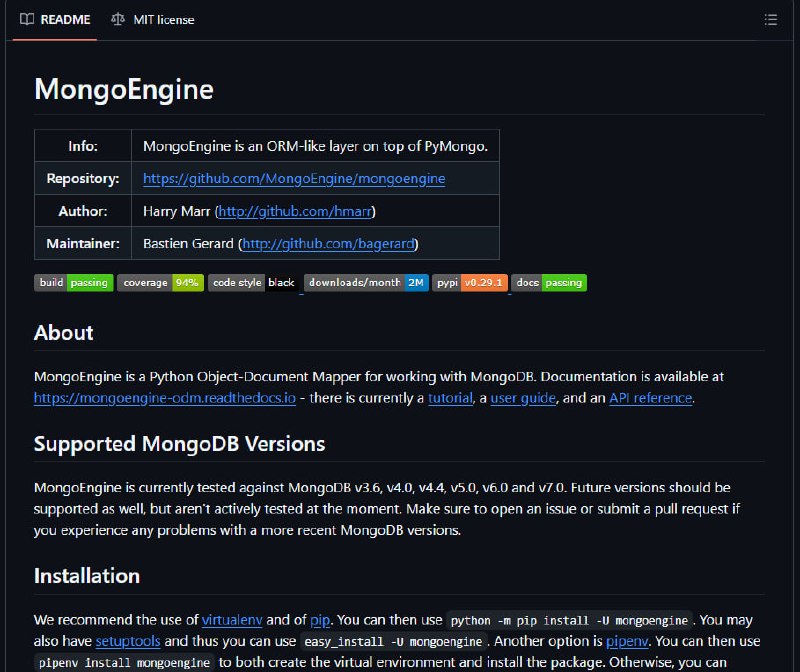
Task: Click the 'pipenv install mongoengine' code snippet
Action: [124, 663]
